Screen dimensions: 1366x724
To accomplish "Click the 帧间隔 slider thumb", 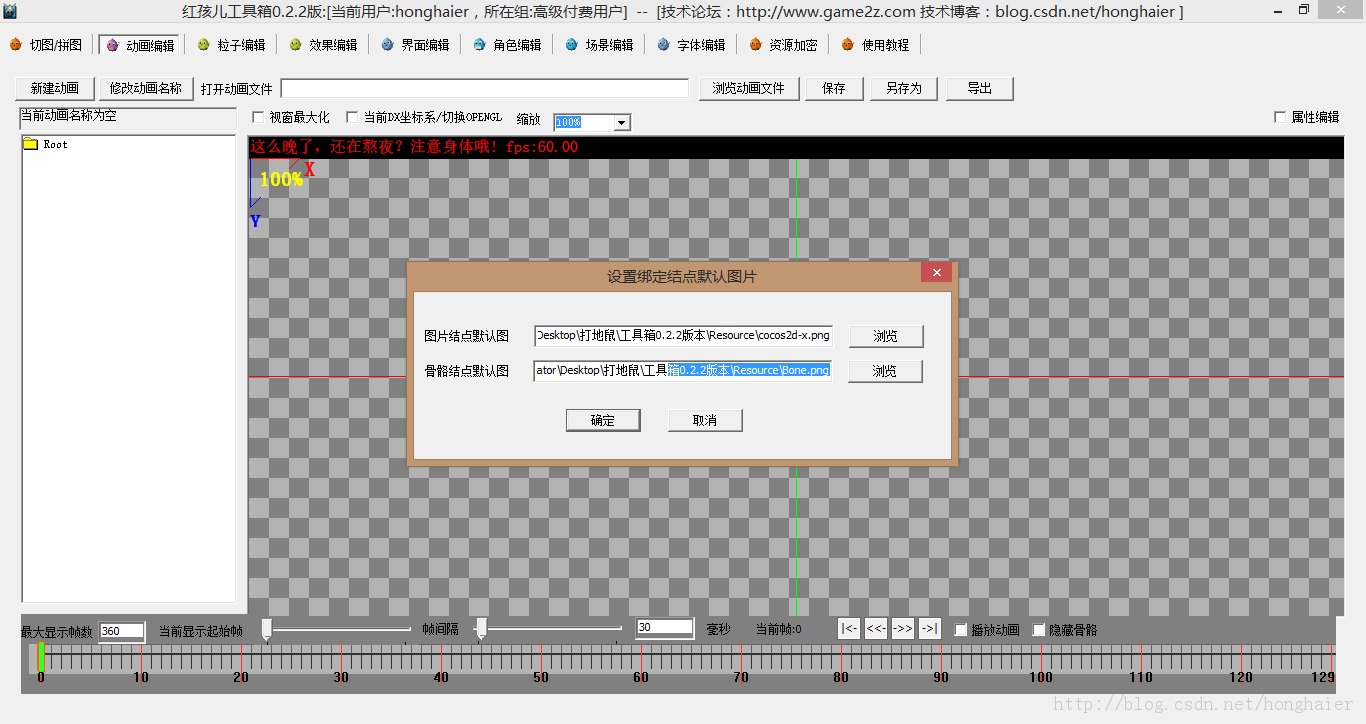I will [x=481, y=629].
